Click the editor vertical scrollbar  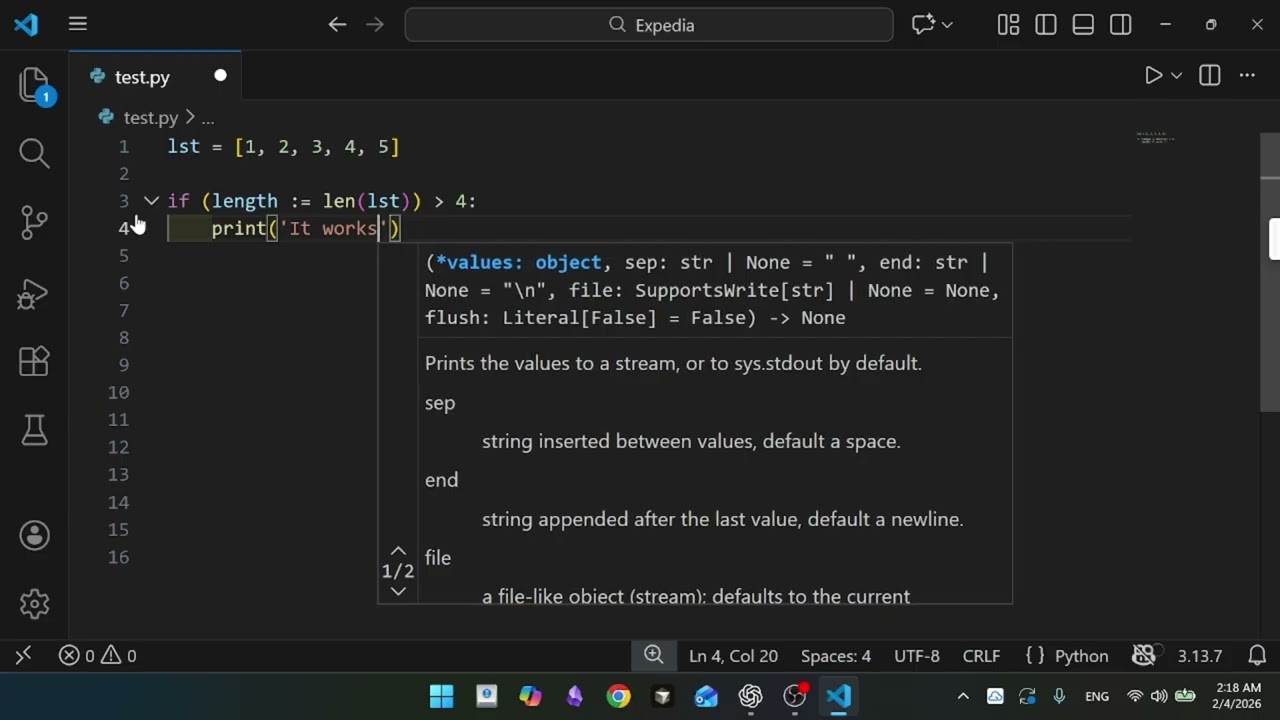click(x=1269, y=271)
